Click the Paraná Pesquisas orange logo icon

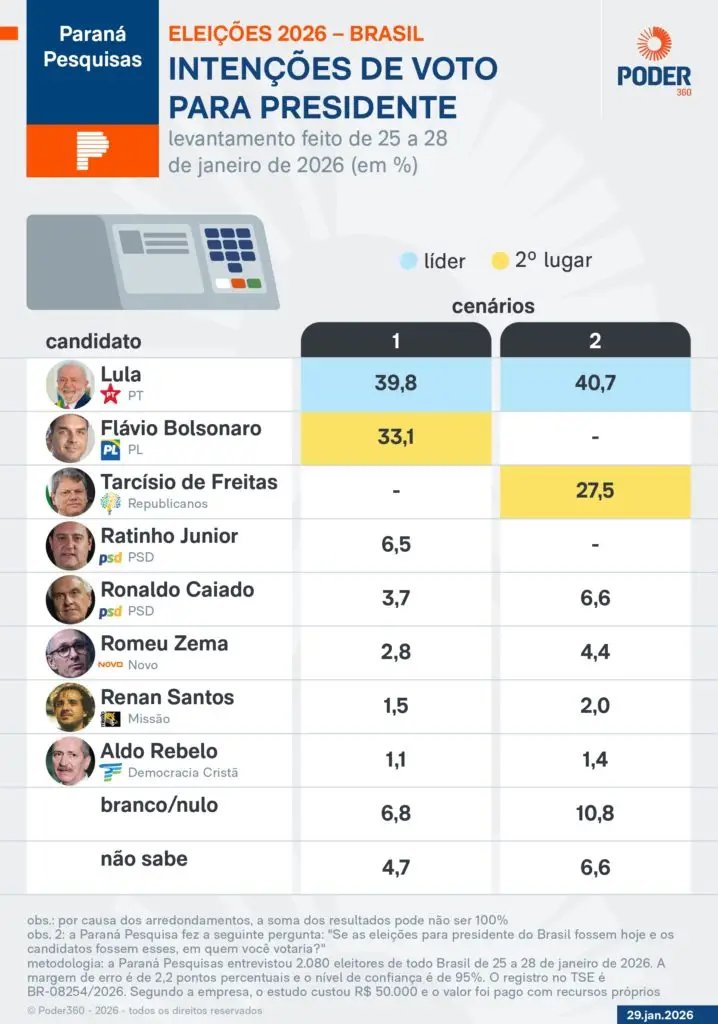(92, 150)
